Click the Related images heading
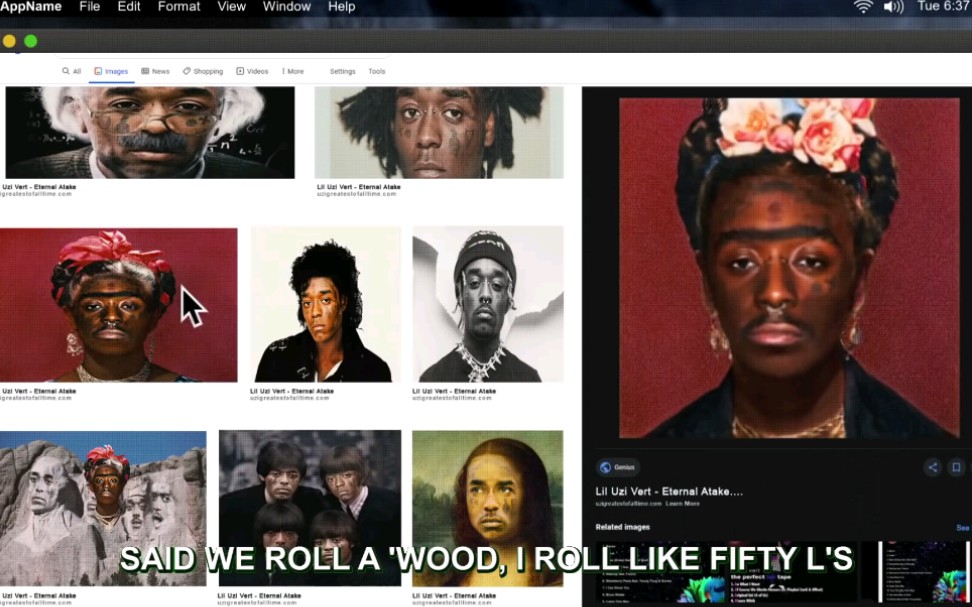Screen dimensions: 972x607 pos(622,527)
